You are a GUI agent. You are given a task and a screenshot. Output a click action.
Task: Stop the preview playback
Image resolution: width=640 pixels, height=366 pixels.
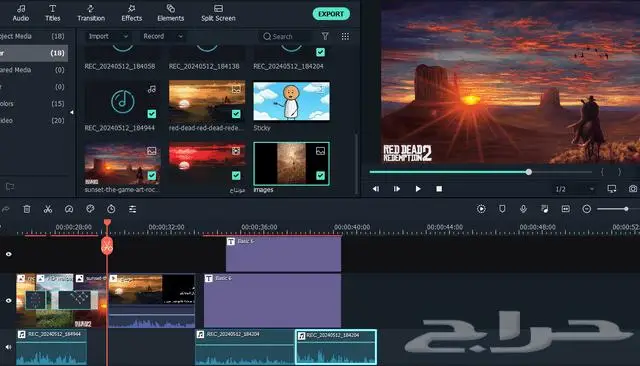coord(439,189)
